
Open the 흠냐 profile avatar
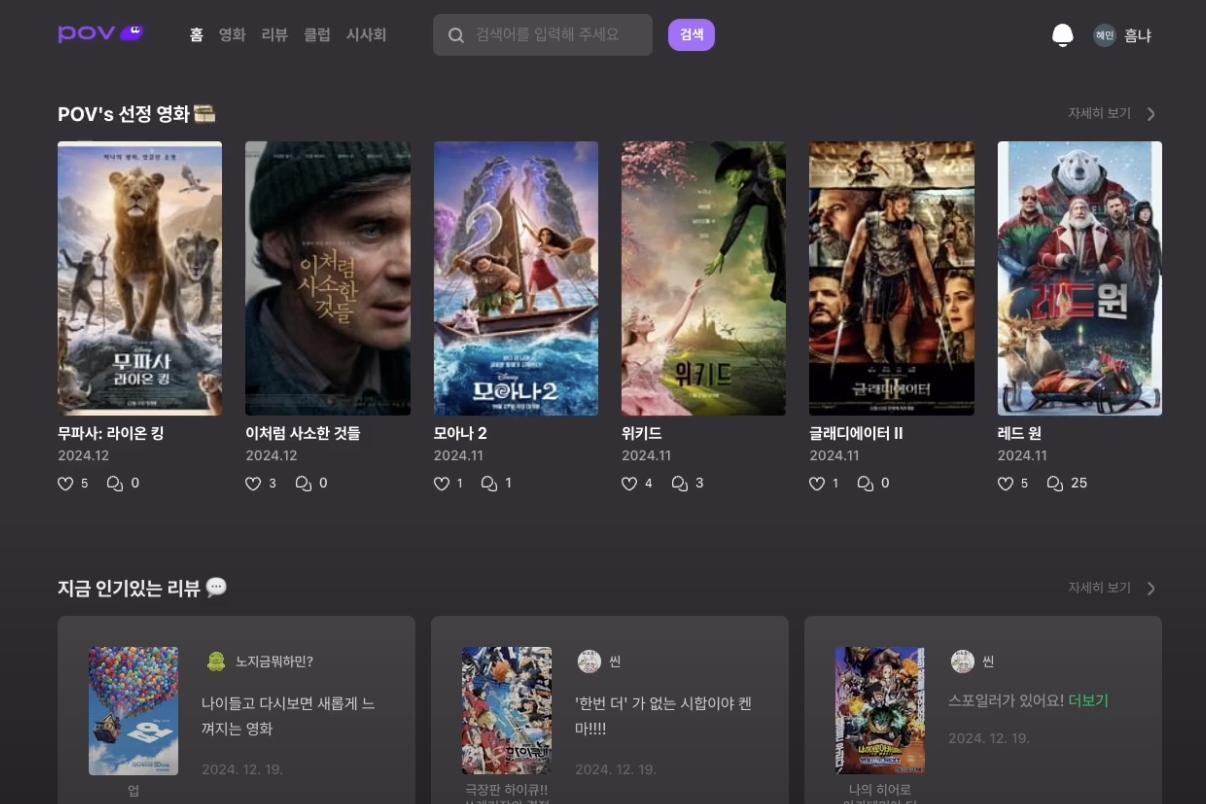pyautogui.click(x=1104, y=35)
